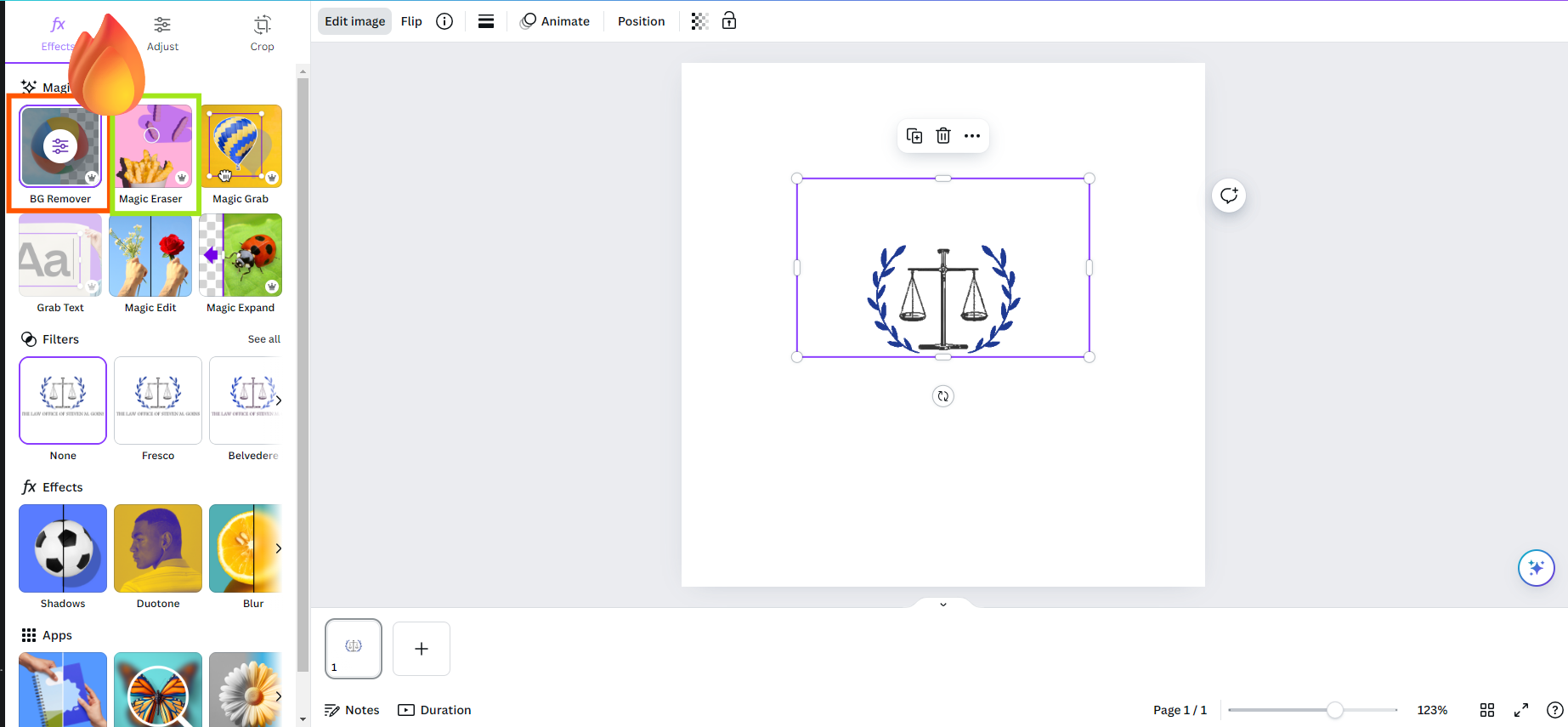Viewport: 1568px width, 727px height.
Task: Open the Magic Expand tool
Action: (x=241, y=264)
